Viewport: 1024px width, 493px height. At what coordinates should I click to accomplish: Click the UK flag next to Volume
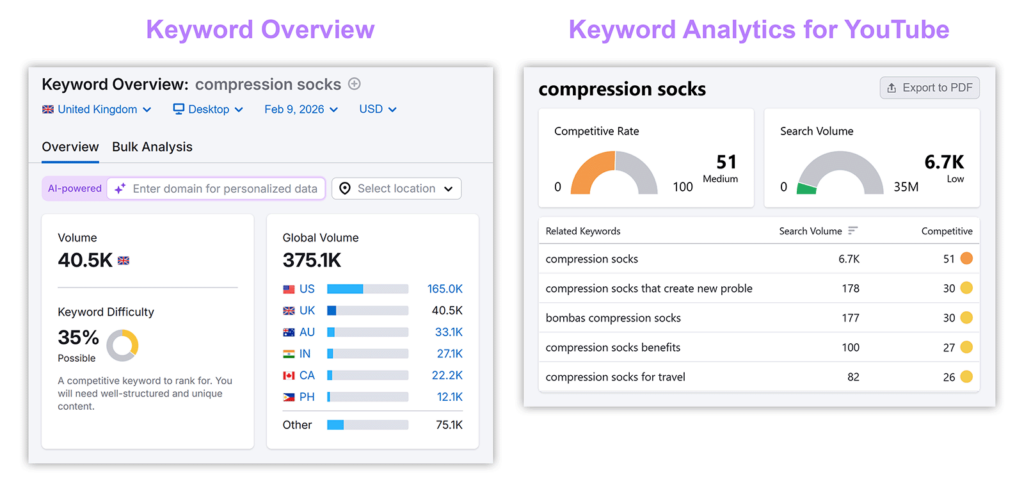[124, 260]
